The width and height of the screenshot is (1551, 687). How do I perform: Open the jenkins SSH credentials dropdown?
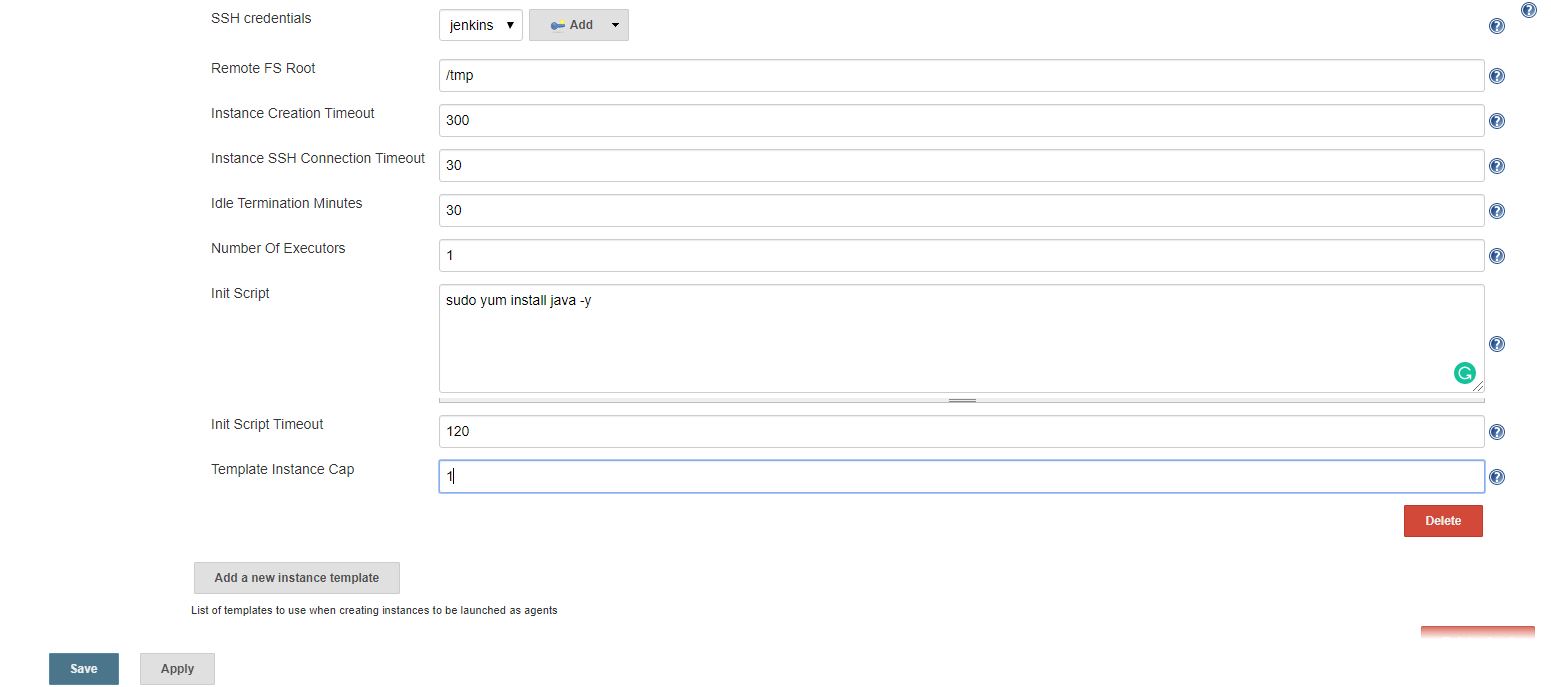pos(481,25)
